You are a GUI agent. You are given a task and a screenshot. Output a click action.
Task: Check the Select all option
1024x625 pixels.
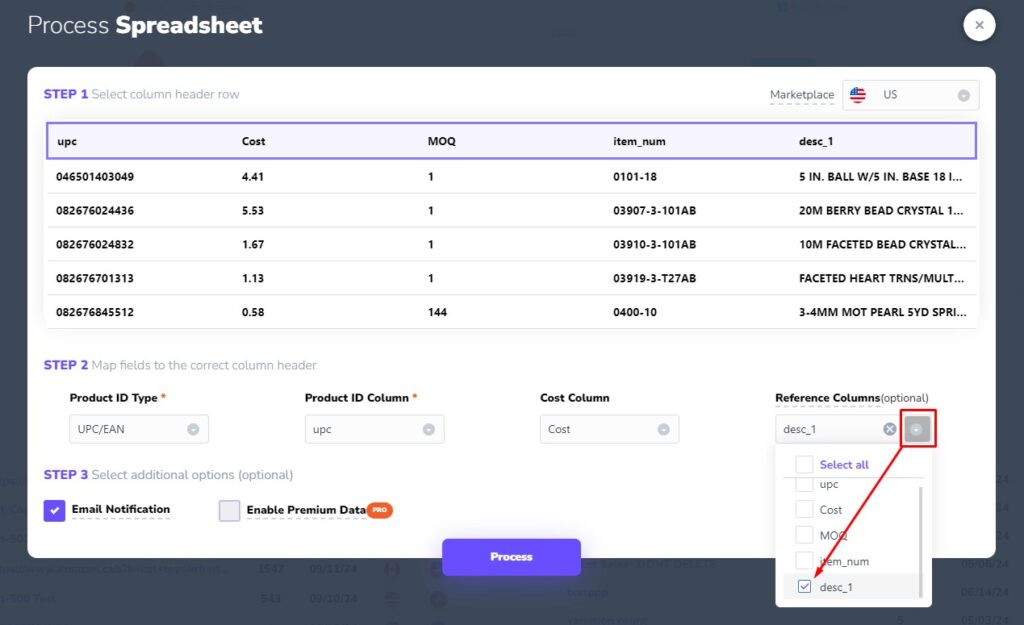pyautogui.click(x=803, y=464)
